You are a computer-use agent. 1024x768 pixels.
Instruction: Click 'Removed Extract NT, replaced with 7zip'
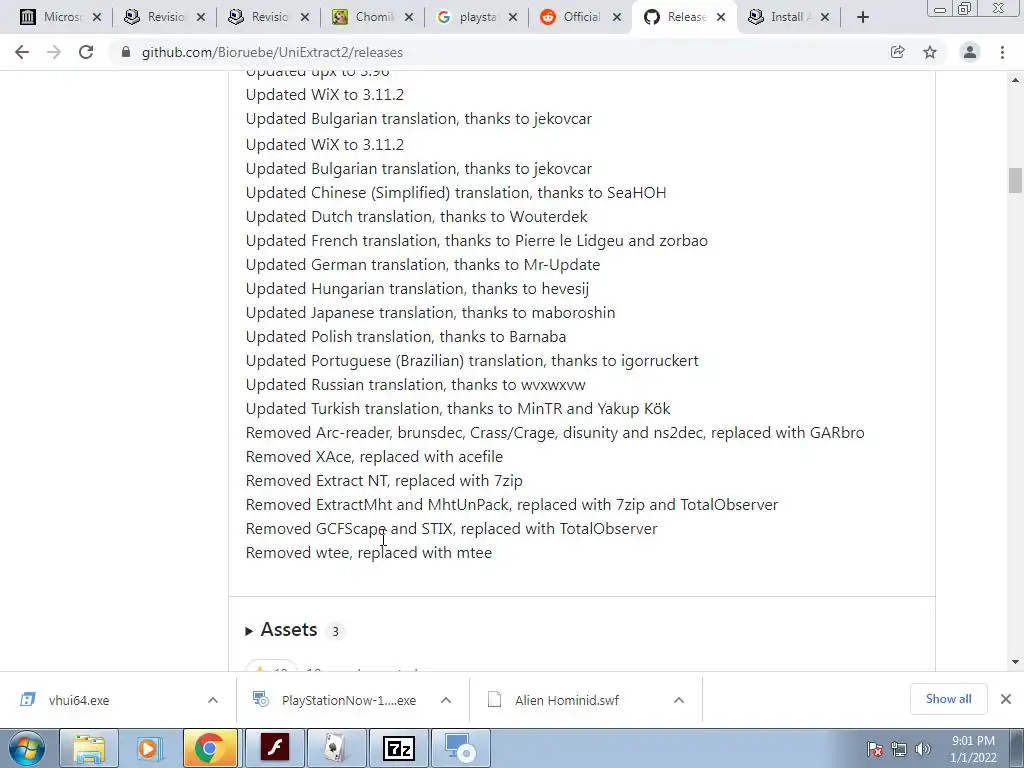click(384, 481)
